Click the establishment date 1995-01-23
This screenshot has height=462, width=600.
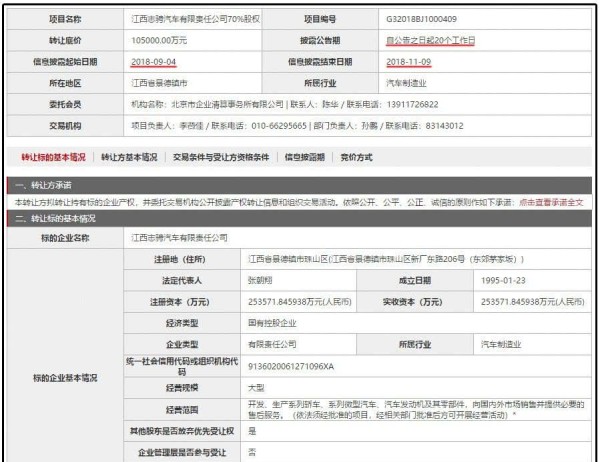point(507,281)
